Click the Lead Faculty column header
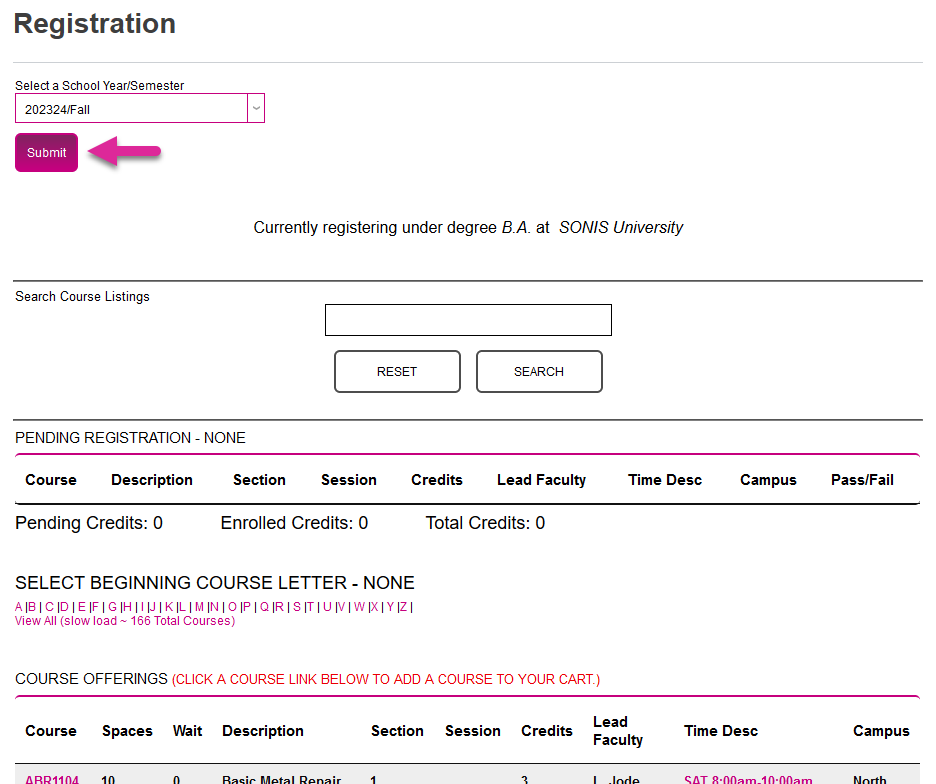936x784 pixels. point(541,479)
